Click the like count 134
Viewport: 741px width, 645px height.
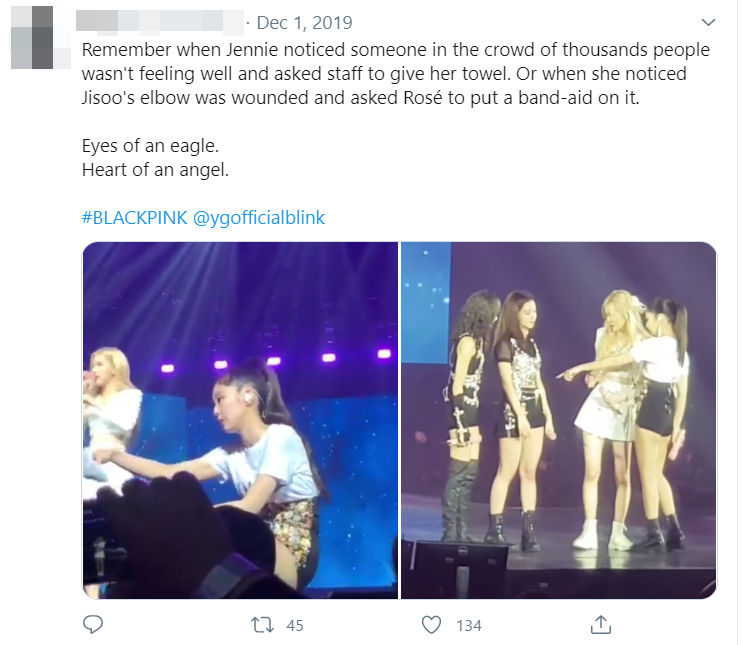click(469, 625)
